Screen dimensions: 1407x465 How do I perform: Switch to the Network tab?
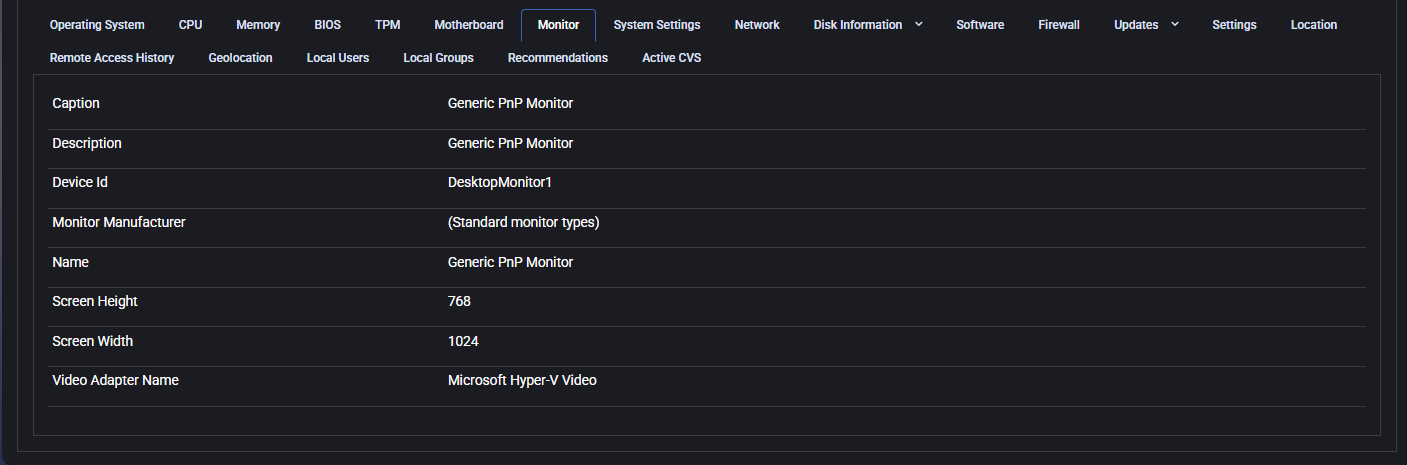pyautogui.click(x=757, y=25)
